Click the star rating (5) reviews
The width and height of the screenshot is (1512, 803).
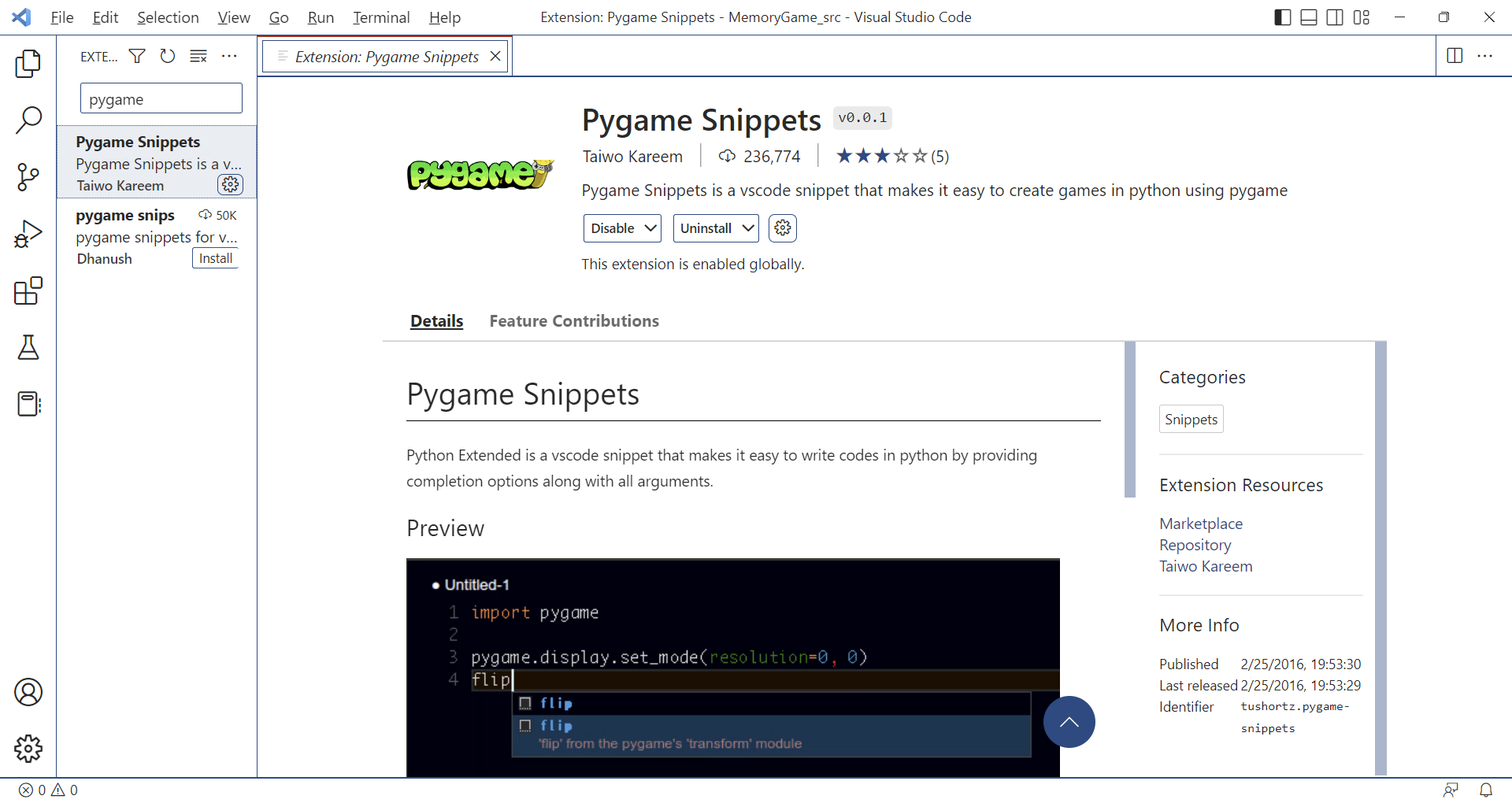pyautogui.click(x=892, y=156)
